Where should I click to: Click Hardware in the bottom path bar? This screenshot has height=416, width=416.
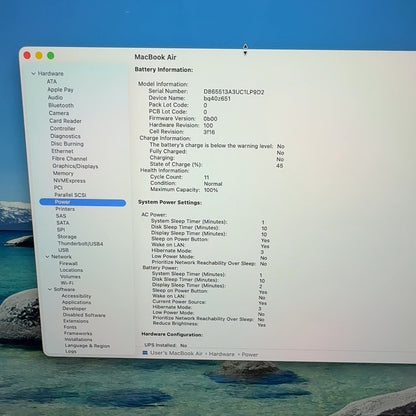click(222, 354)
